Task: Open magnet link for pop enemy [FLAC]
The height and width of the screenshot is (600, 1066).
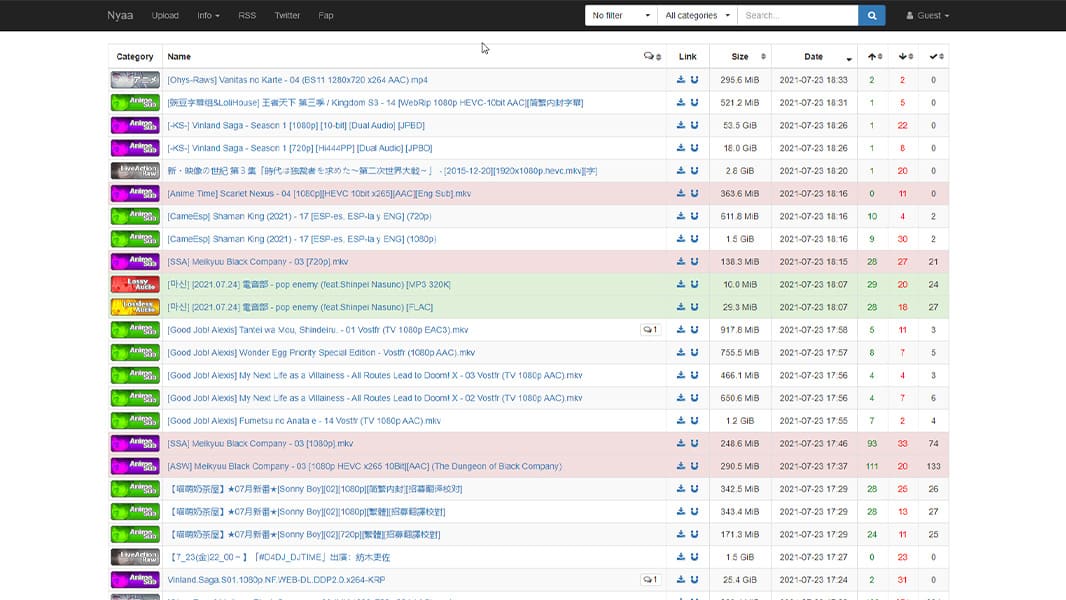Action: [x=694, y=306]
